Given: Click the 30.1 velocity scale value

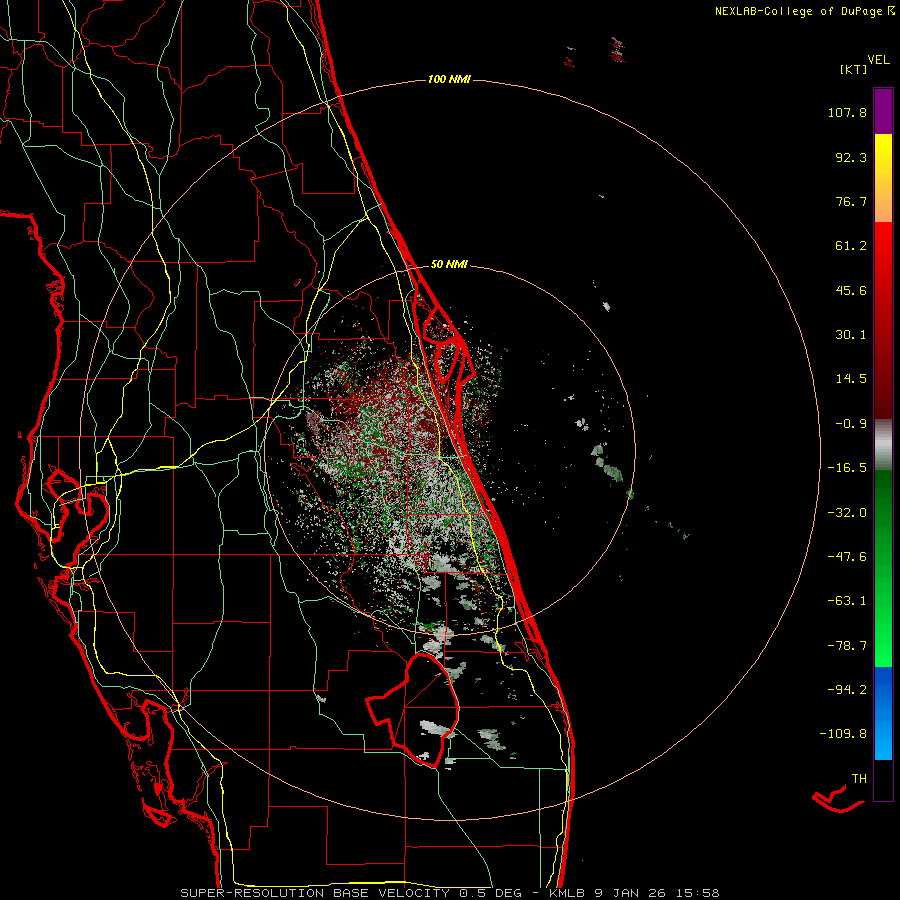Looking at the screenshot, I should point(851,335).
